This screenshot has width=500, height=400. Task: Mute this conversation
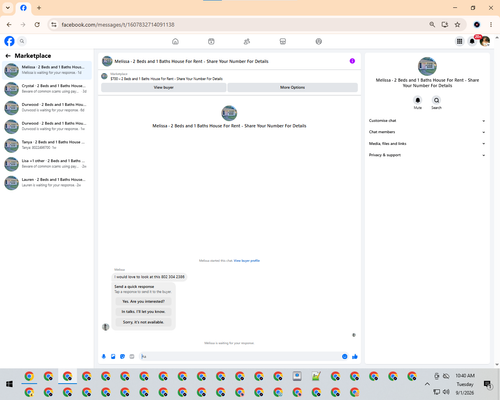click(418, 100)
